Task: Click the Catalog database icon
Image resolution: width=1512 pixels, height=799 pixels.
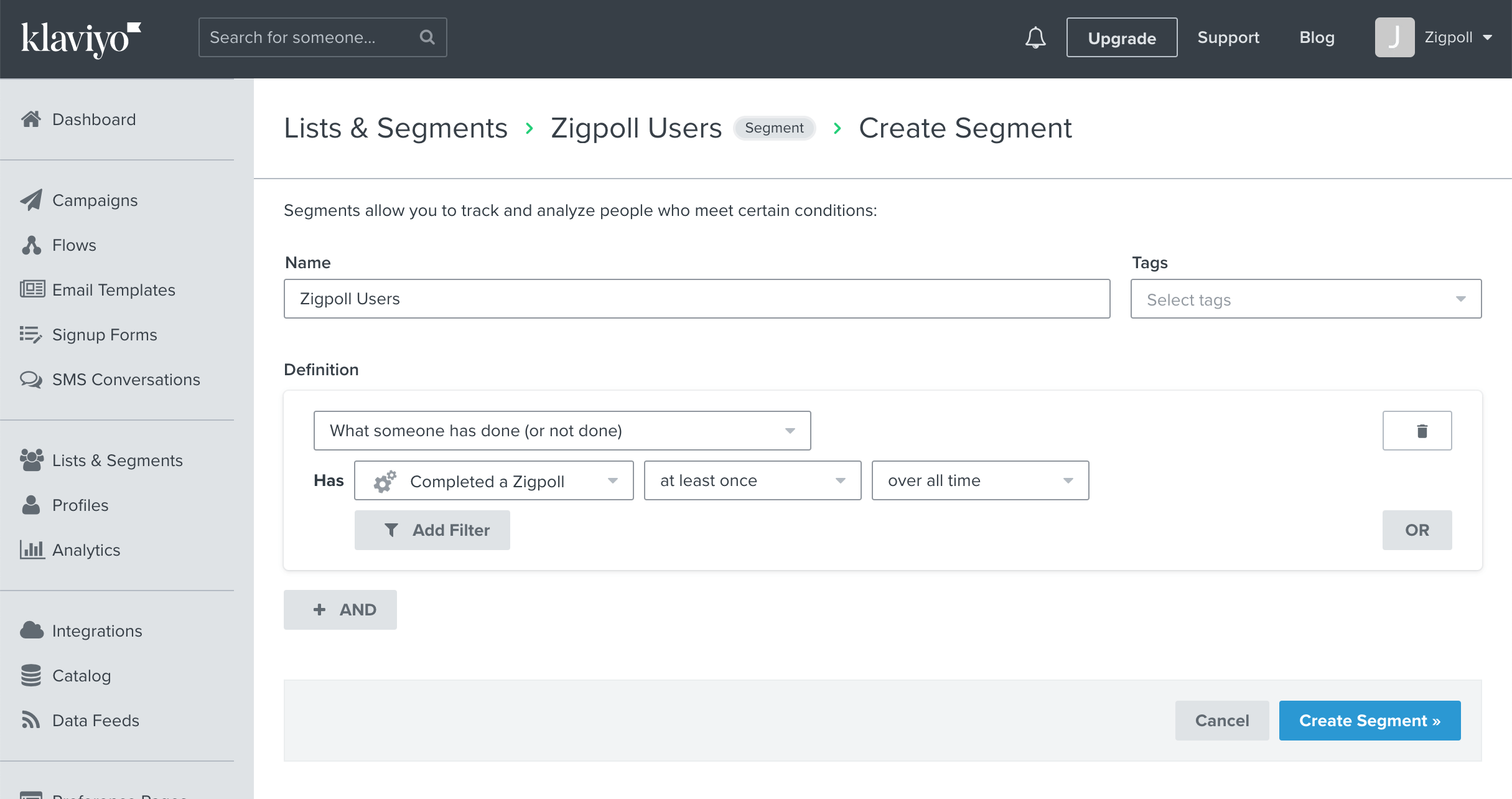Action: 31,675
